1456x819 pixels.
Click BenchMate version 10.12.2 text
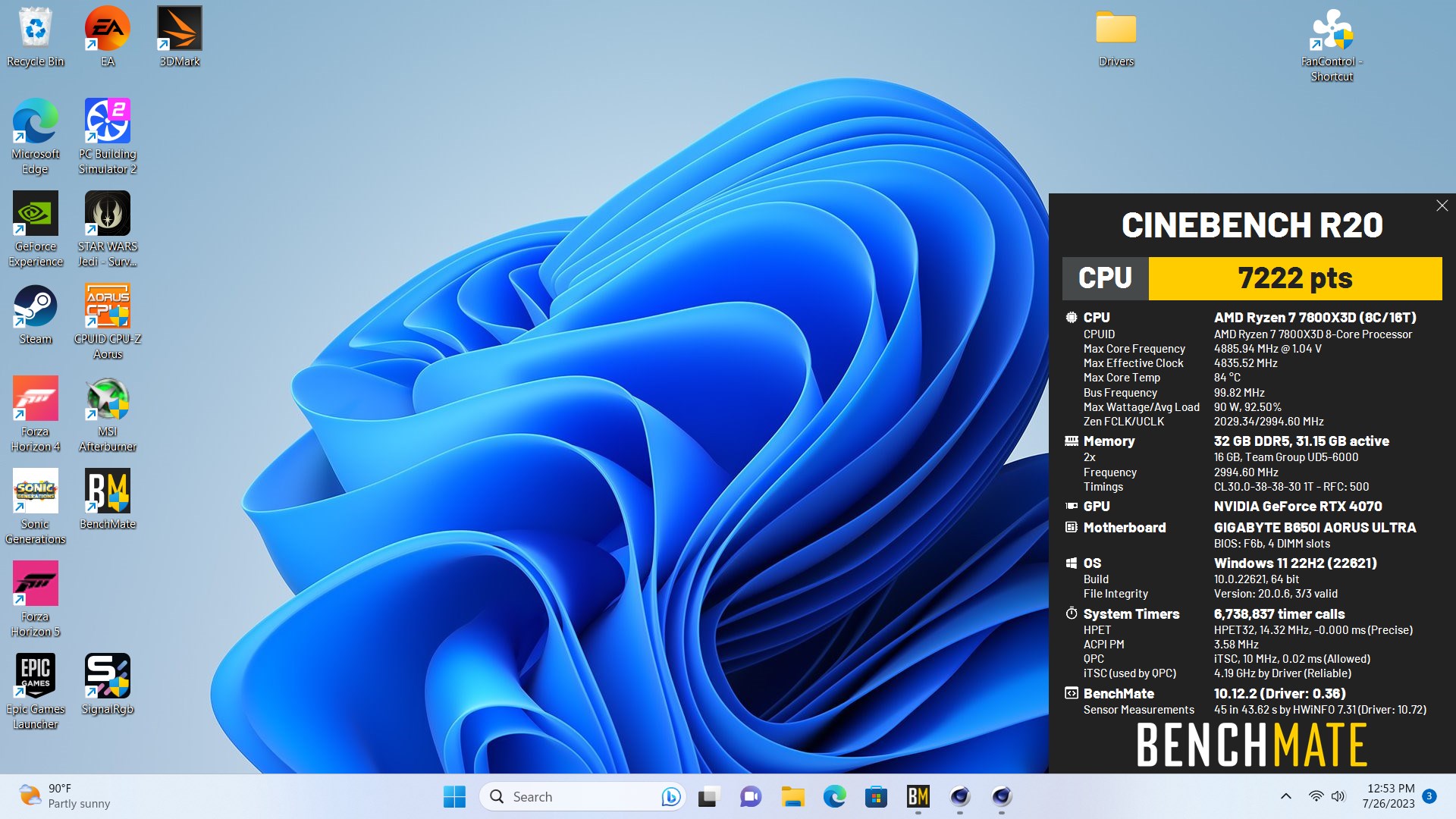pyautogui.click(x=1279, y=693)
